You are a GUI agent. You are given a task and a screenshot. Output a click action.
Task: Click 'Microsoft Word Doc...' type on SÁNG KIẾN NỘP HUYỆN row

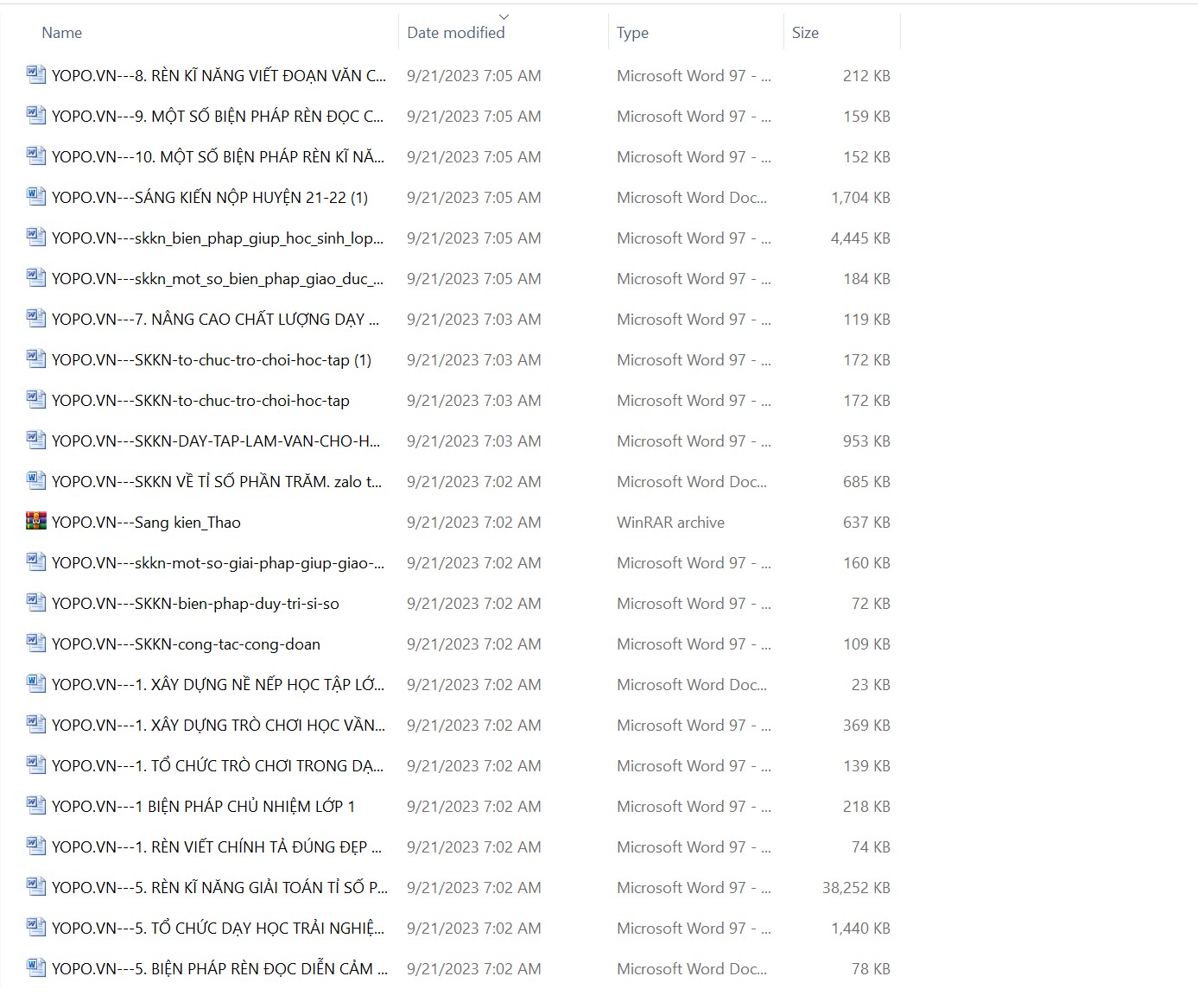[x=692, y=198]
